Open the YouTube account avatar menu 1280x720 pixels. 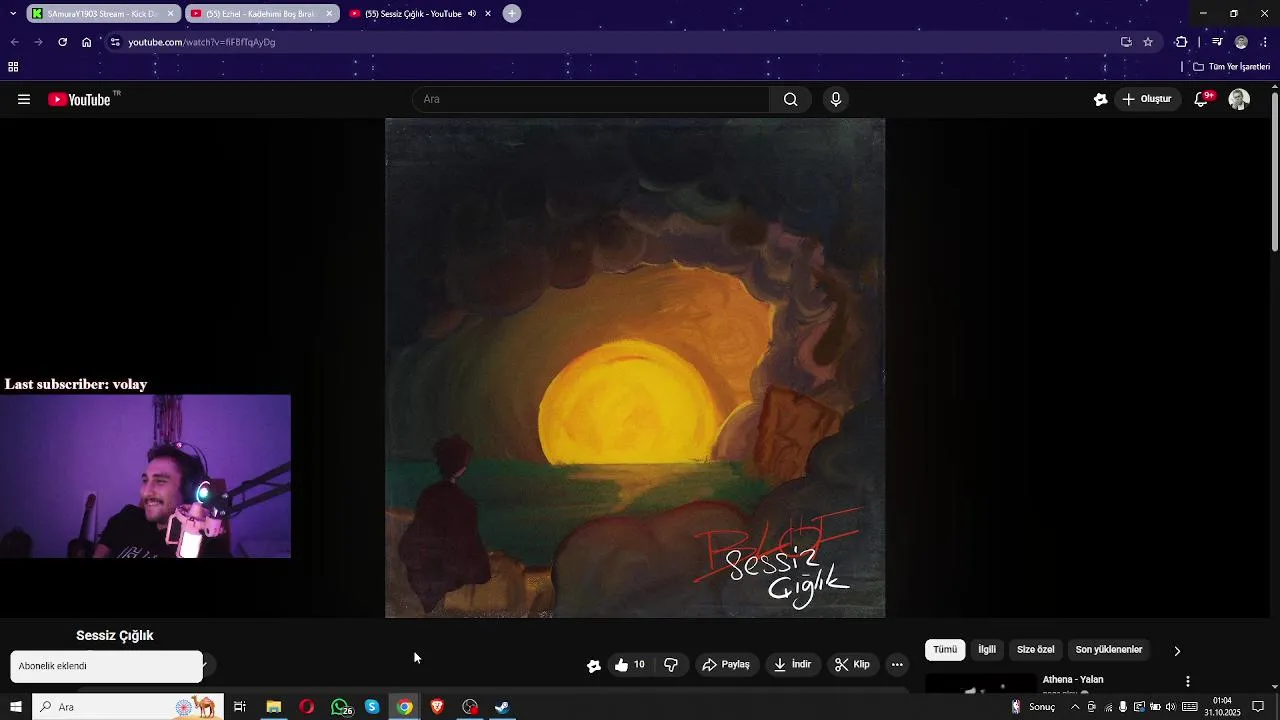pos(1239,99)
